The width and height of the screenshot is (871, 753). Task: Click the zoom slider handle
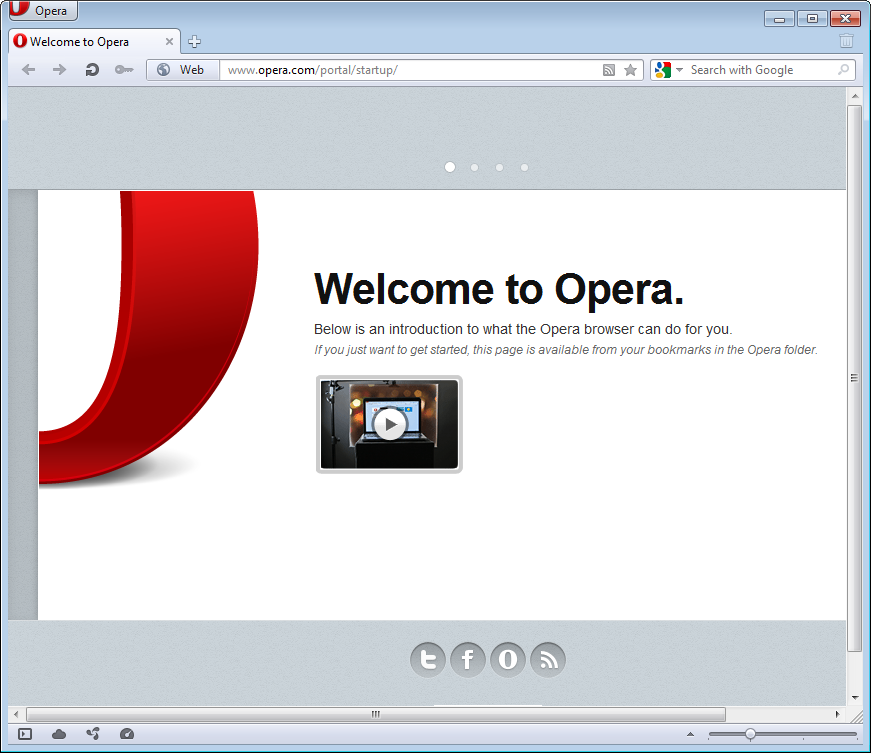[x=750, y=735]
